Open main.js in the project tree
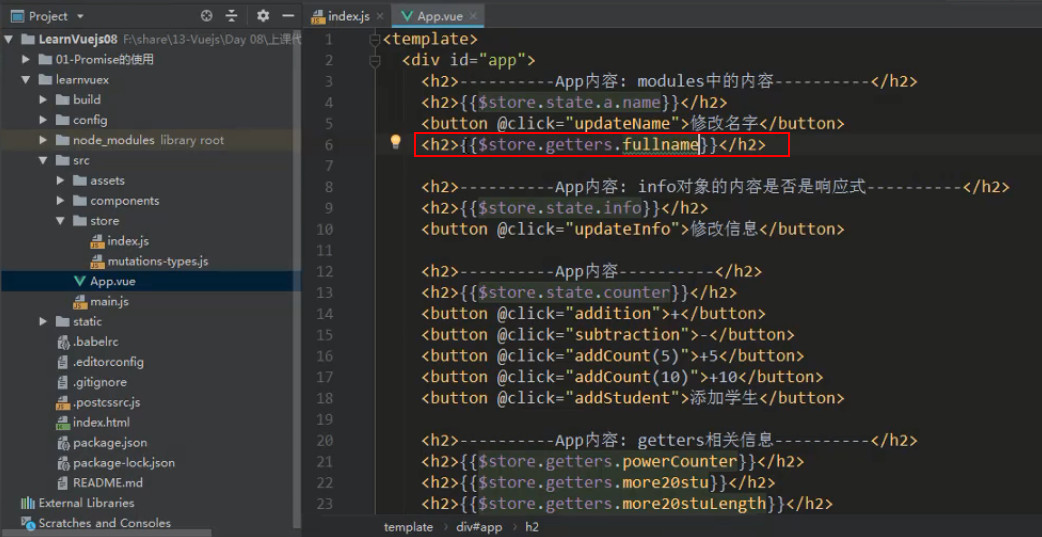This screenshot has height=537, width=1042. [x=109, y=302]
